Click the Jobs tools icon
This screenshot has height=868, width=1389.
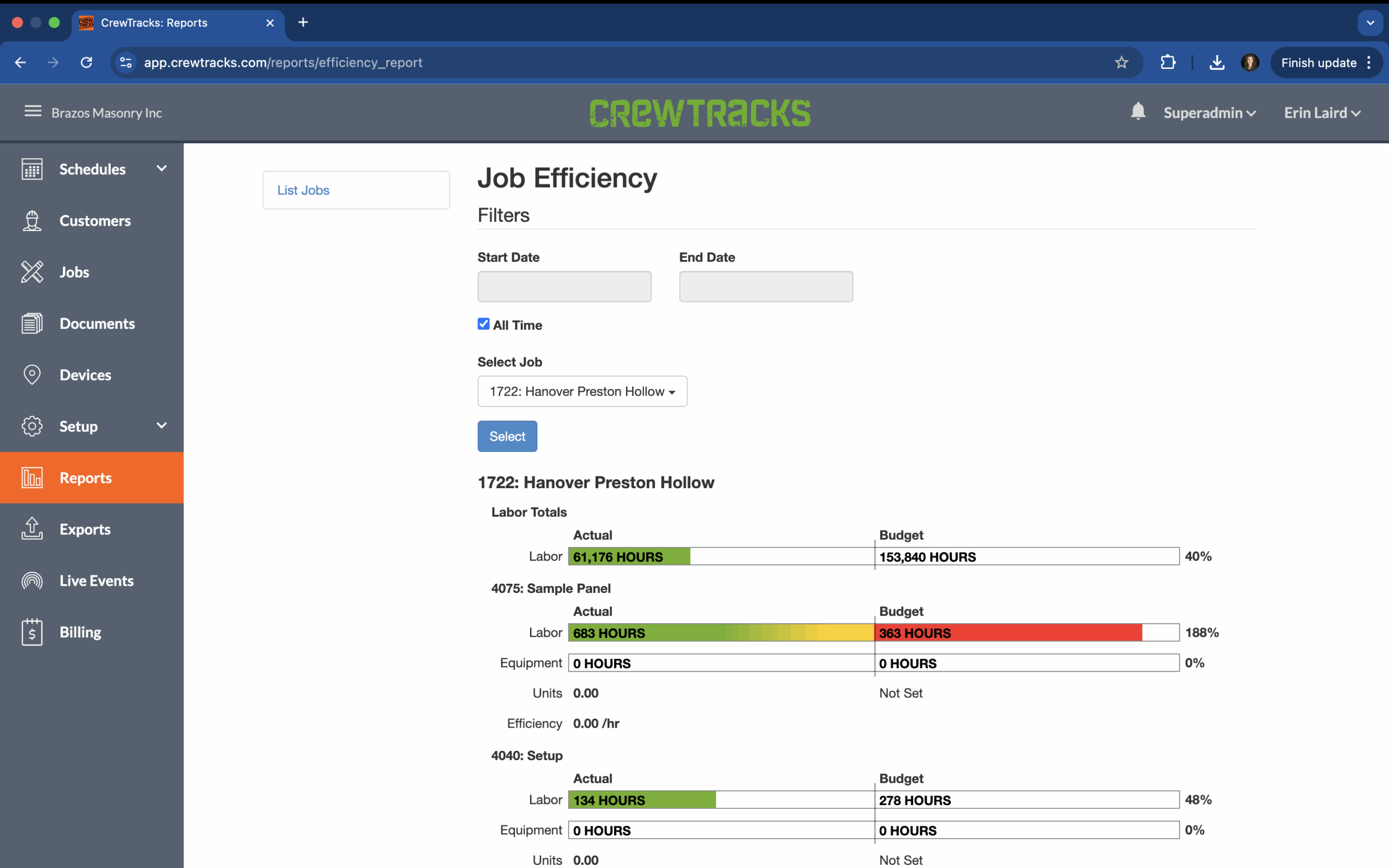[x=32, y=272]
